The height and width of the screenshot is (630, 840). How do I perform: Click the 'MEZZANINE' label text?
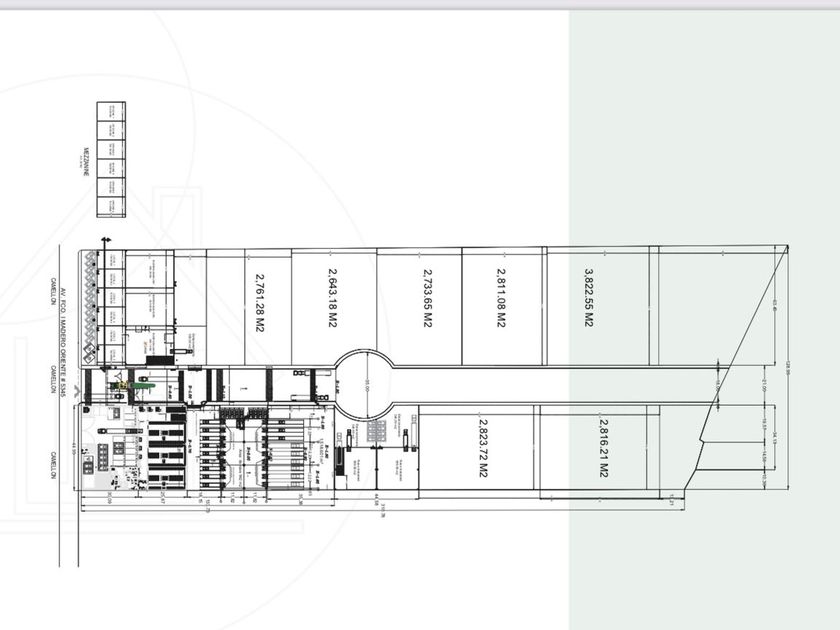(x=86, y=161)
